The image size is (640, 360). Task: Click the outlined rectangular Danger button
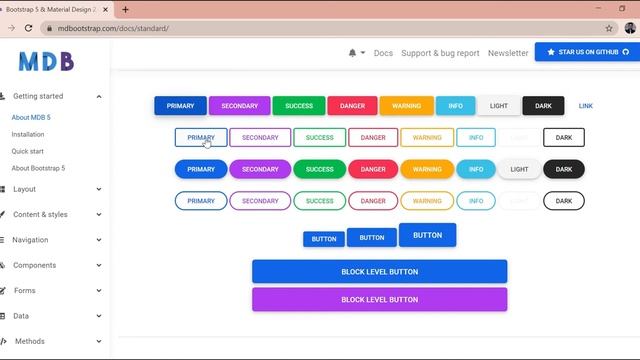coord(373,138)
